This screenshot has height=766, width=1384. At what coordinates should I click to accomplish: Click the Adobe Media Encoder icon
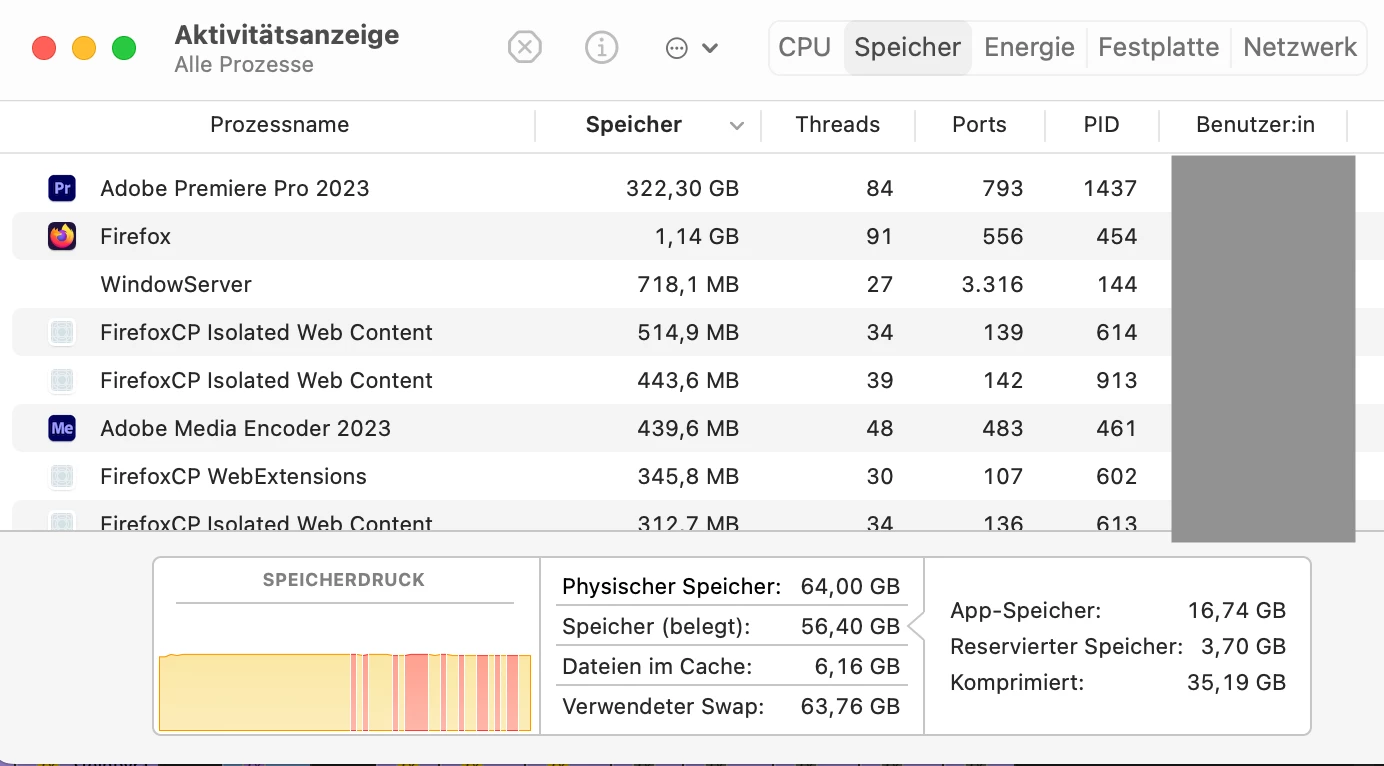[x=62, y=428]
